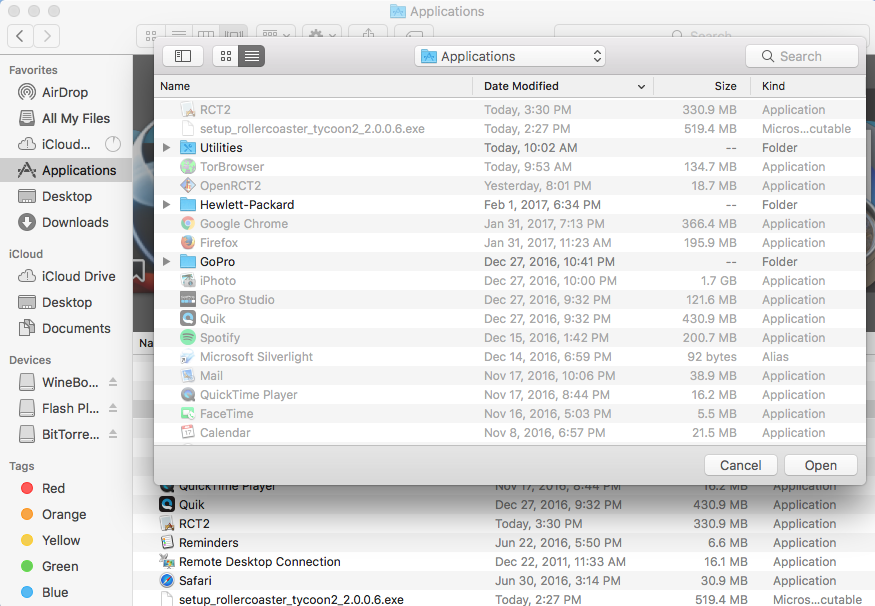
Task: Go forward in the Finder window
Action: (47, 36)
